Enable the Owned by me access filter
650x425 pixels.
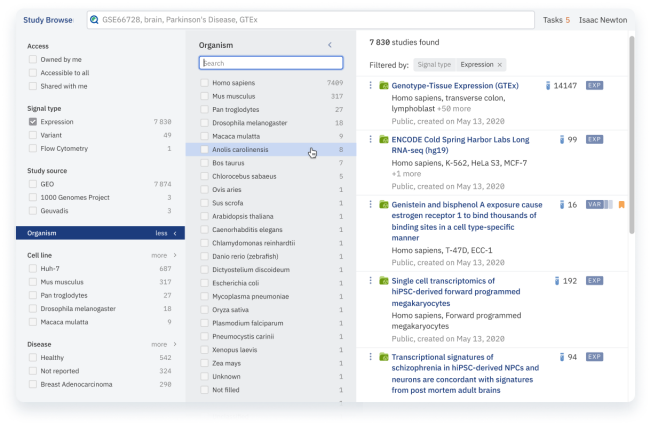coord(33,59)
